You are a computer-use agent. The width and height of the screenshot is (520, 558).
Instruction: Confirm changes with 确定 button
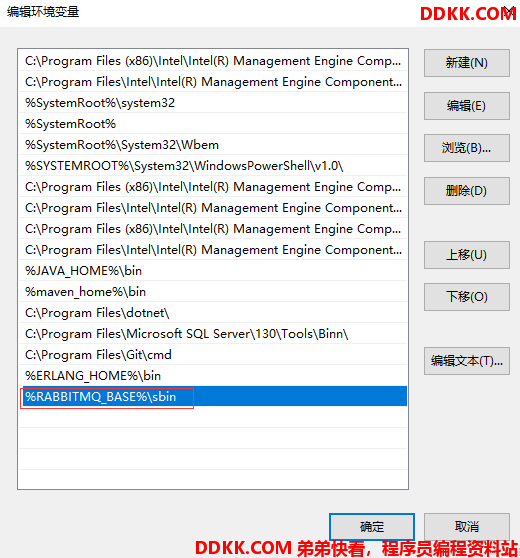372,527
